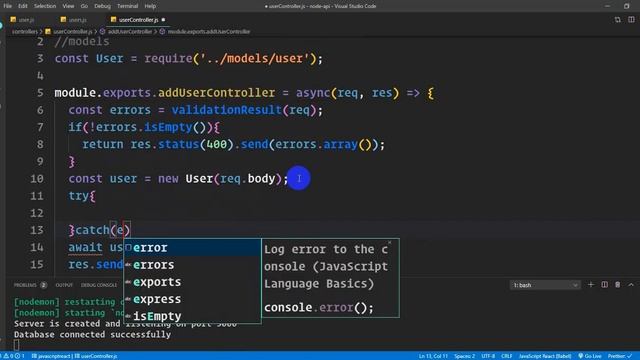
Task: Click 'isEmpty' on line 7
Action: click(168, 127)
